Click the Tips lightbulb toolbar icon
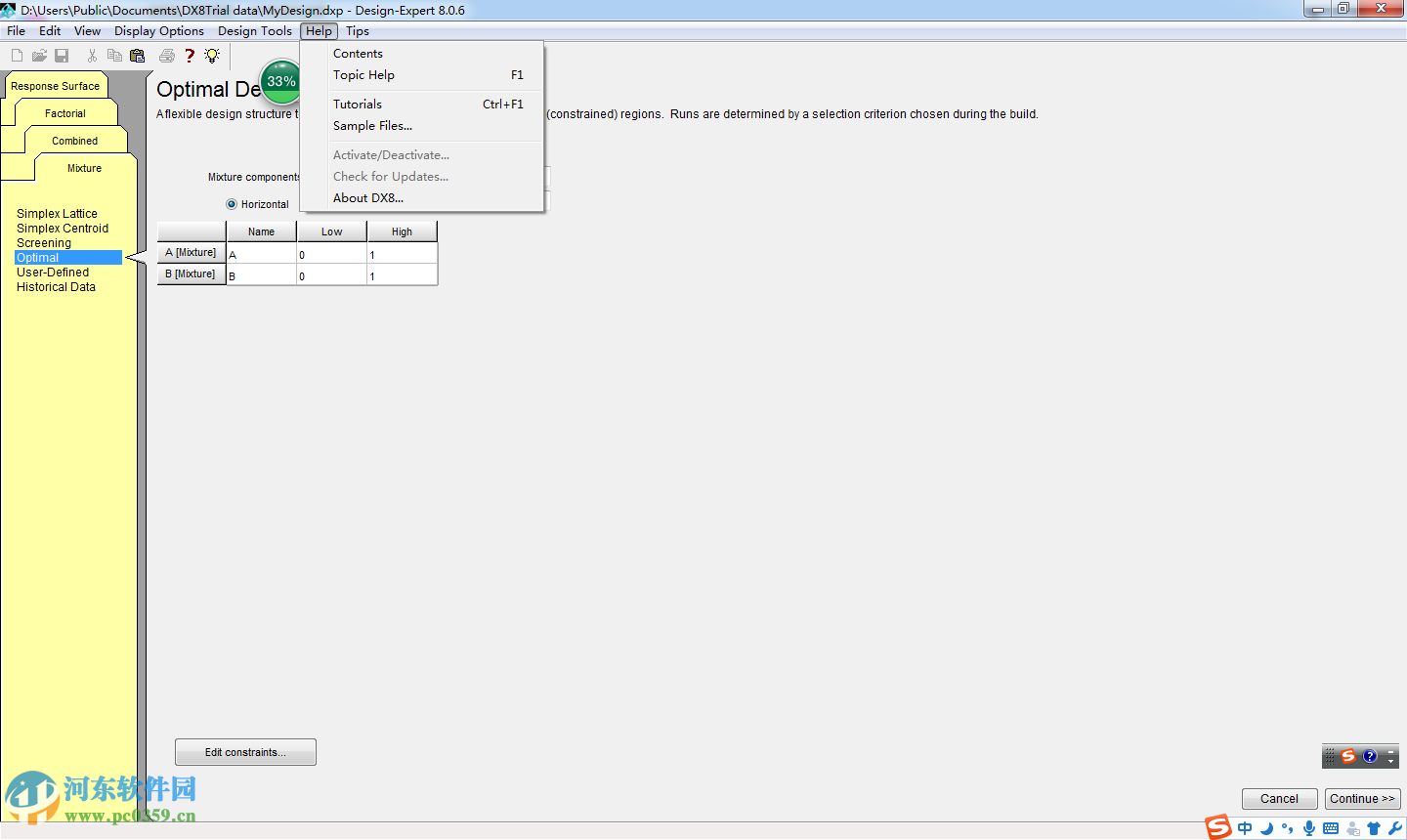1407x840 pixels. [x=211, y=56]
